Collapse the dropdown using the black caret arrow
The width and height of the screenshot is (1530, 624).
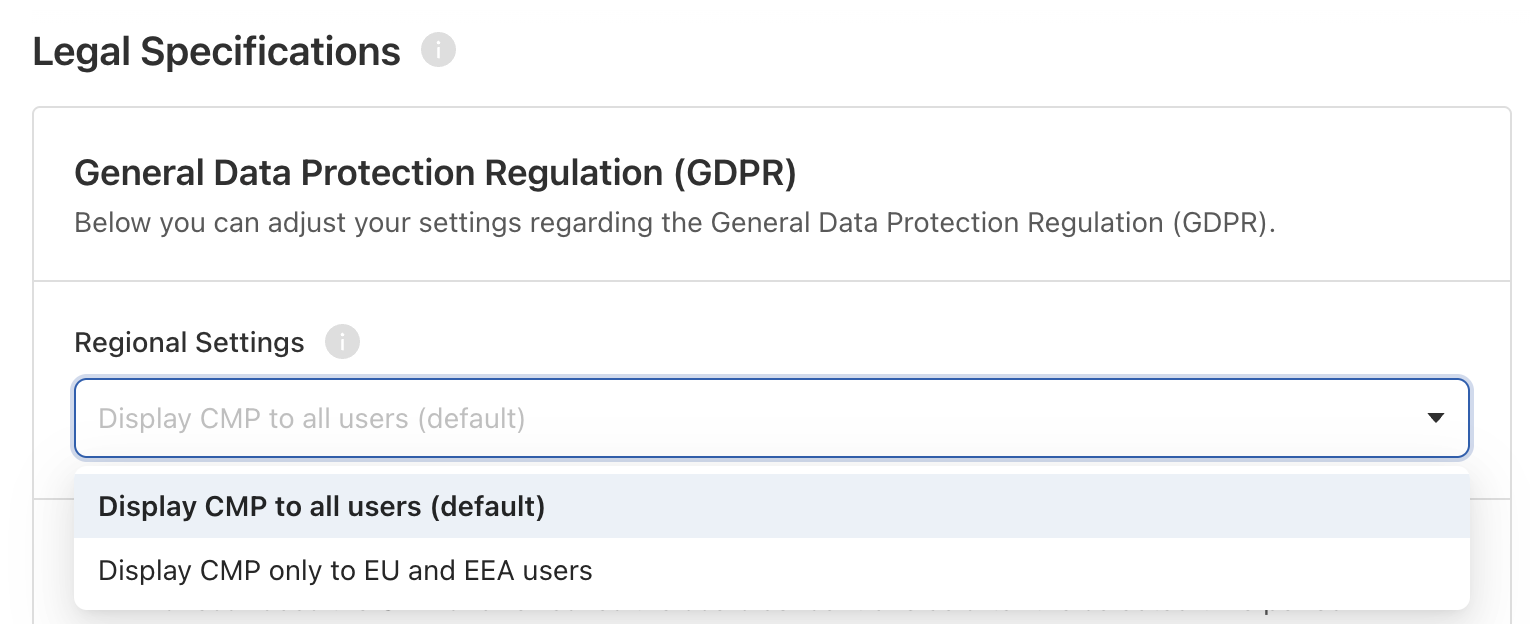(x=1436, y=417)
